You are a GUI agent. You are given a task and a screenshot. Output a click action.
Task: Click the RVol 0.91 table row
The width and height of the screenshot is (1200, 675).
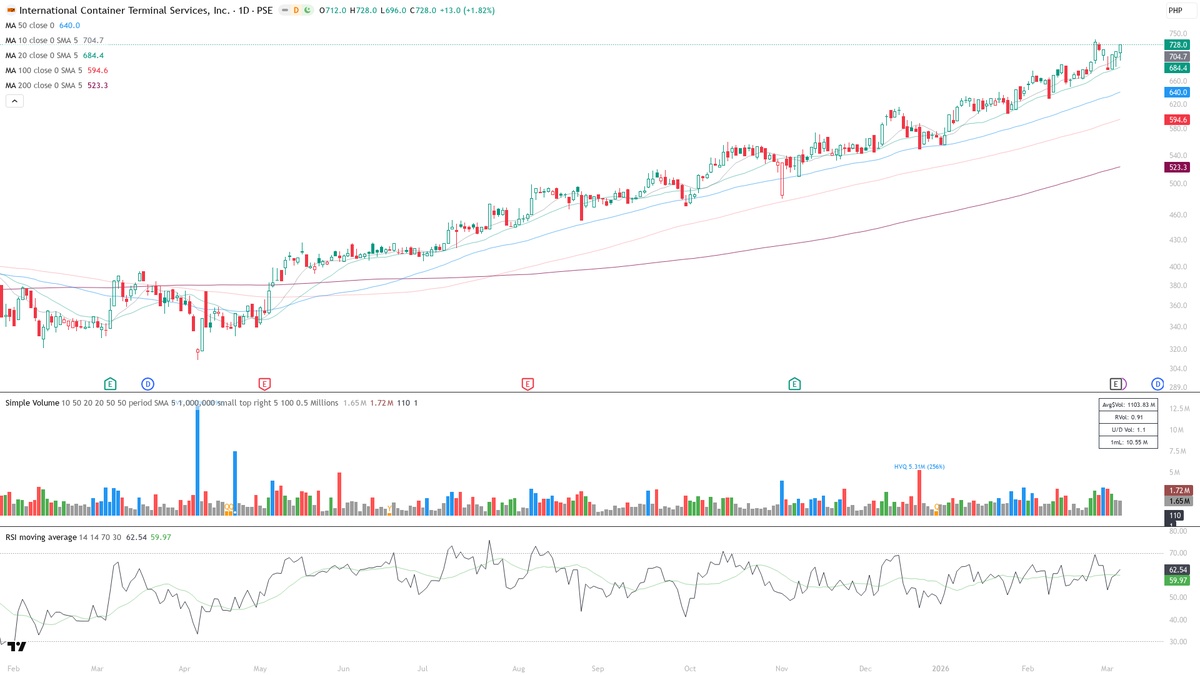1128,417
